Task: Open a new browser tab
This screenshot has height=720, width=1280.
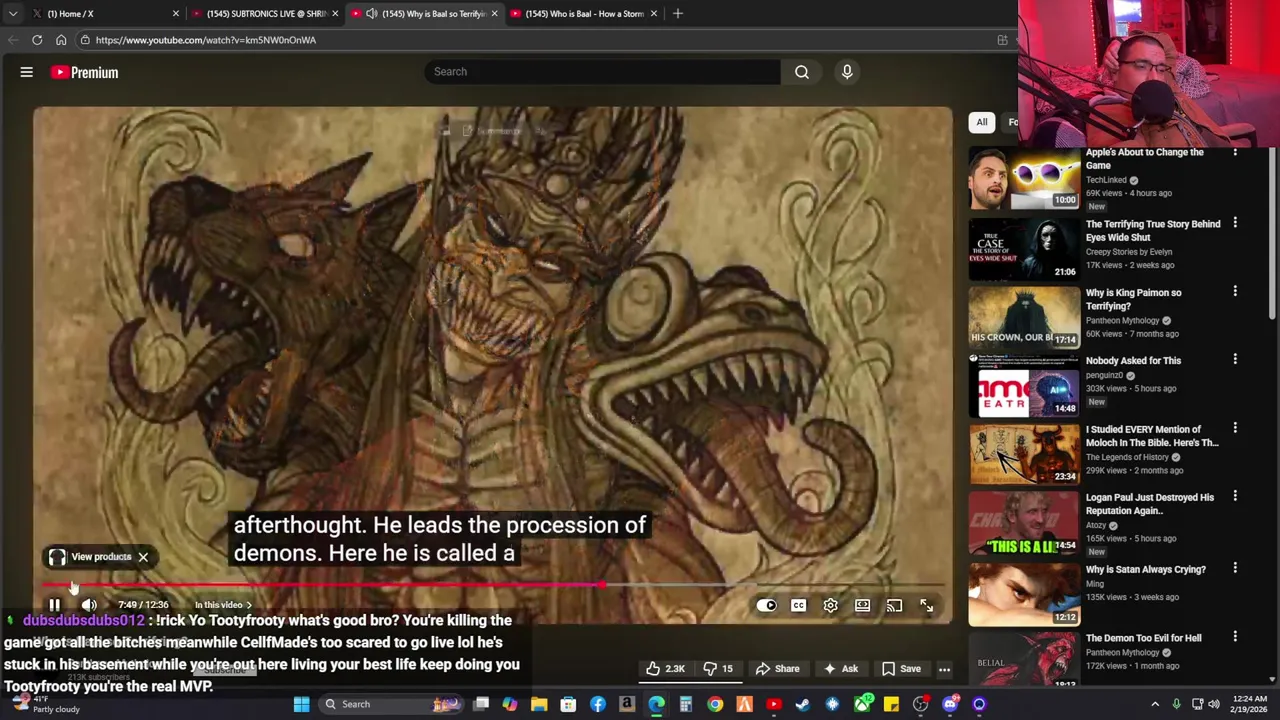Action: click(x=678, y=14)
